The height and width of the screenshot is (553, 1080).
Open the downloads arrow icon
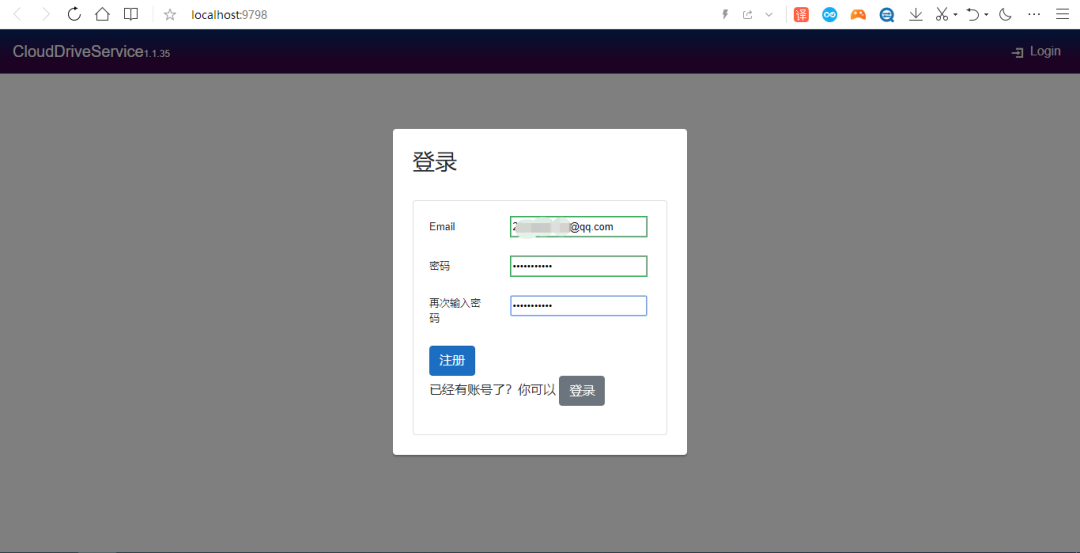(915, 15)
